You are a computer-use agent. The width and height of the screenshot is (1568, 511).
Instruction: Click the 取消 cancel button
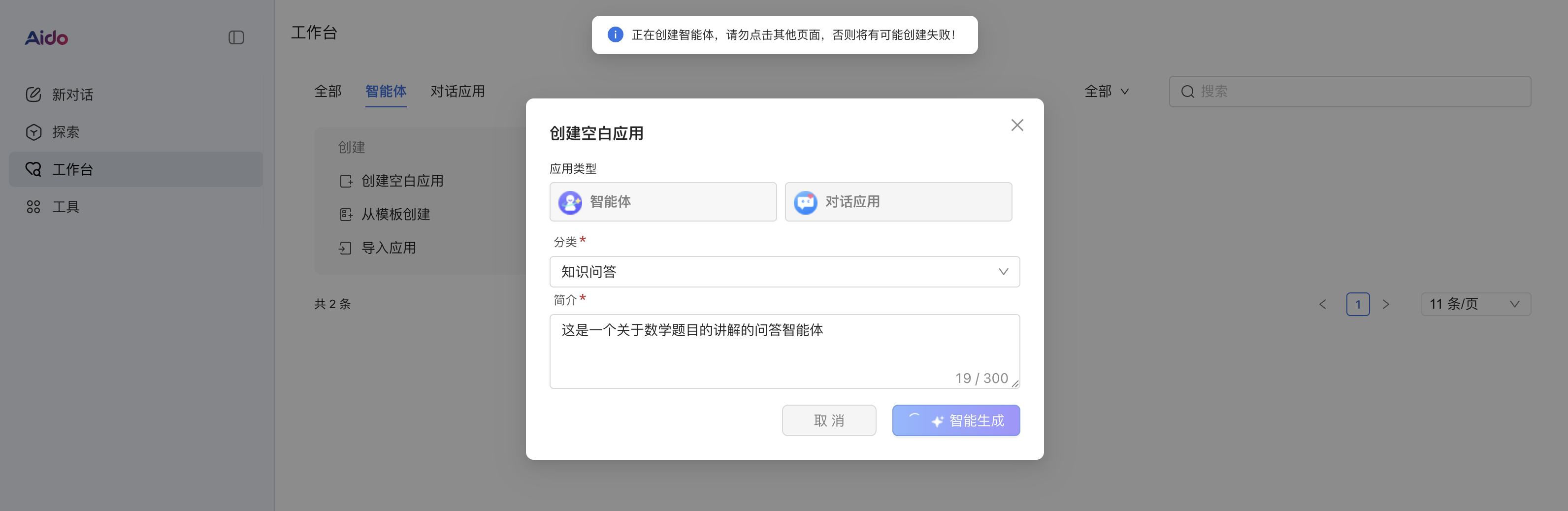point(829,420)
